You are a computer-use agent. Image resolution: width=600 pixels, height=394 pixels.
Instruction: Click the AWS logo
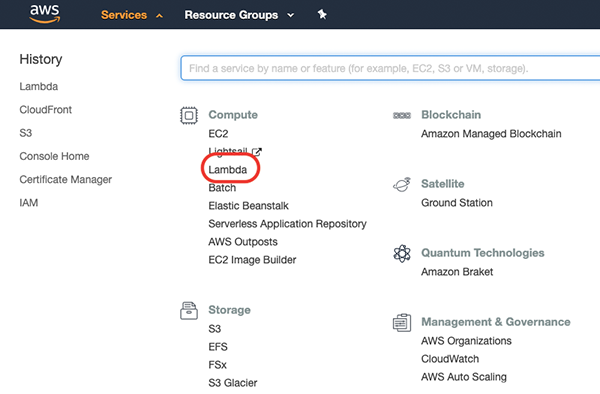click(x=45, y=14)
